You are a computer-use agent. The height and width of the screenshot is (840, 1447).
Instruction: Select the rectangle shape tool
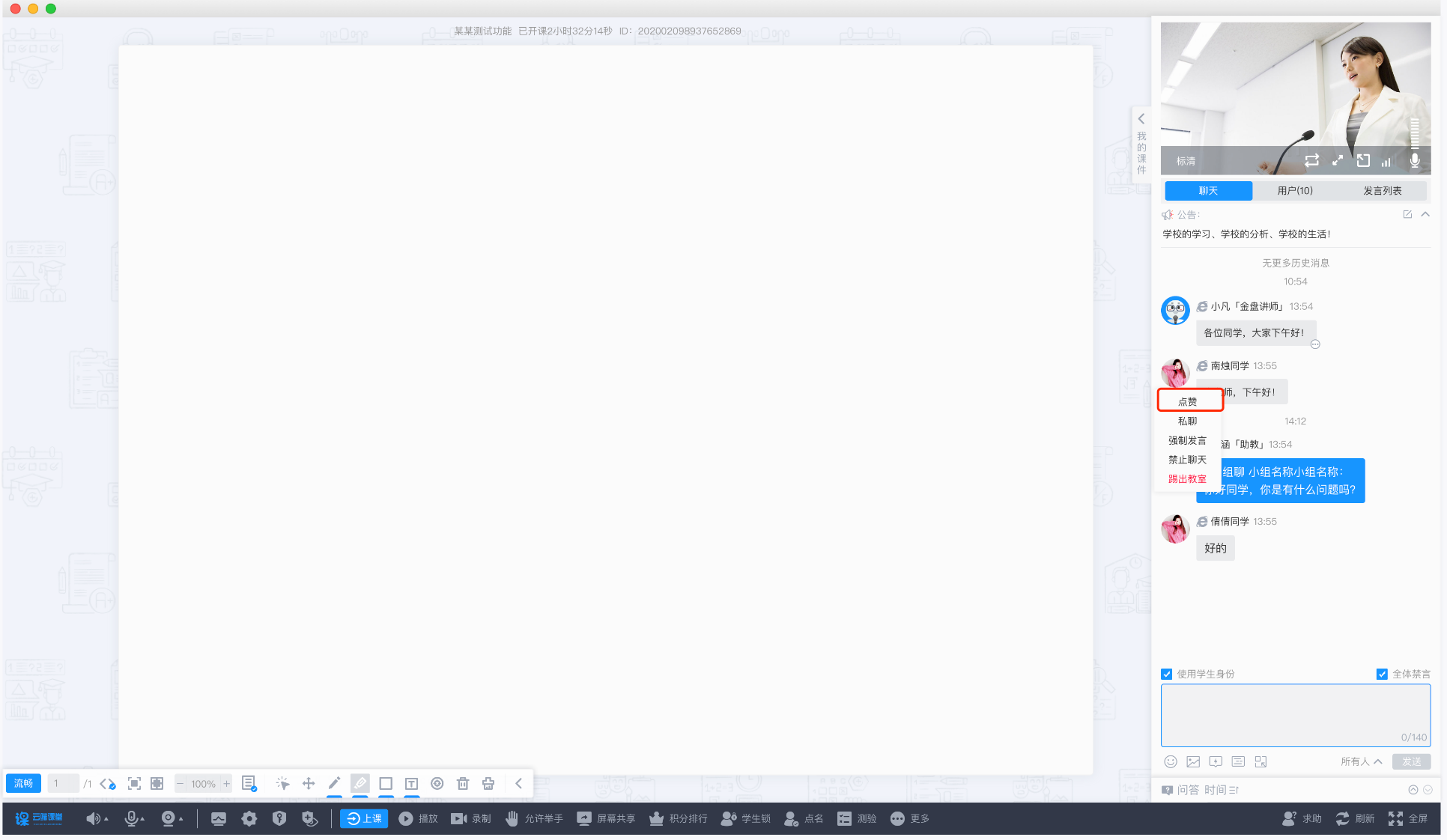pos(386,783)
